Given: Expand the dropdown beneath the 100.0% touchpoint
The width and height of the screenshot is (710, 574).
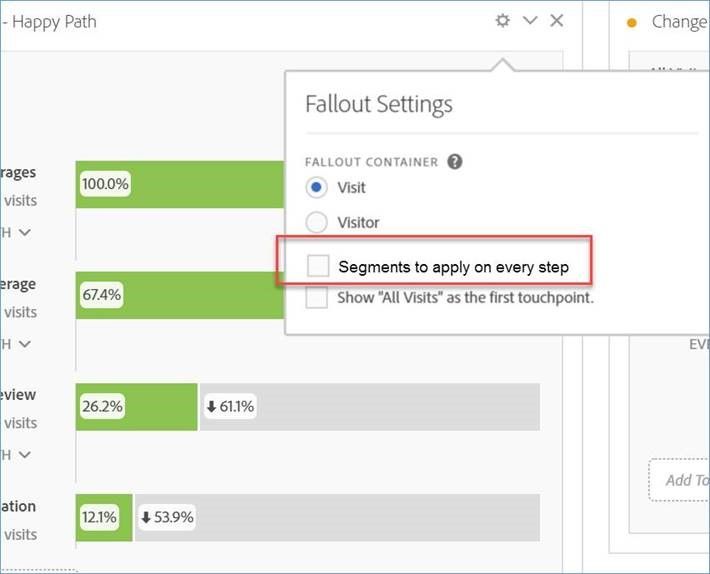Looking at the screenshot, I should coord(23,233).
